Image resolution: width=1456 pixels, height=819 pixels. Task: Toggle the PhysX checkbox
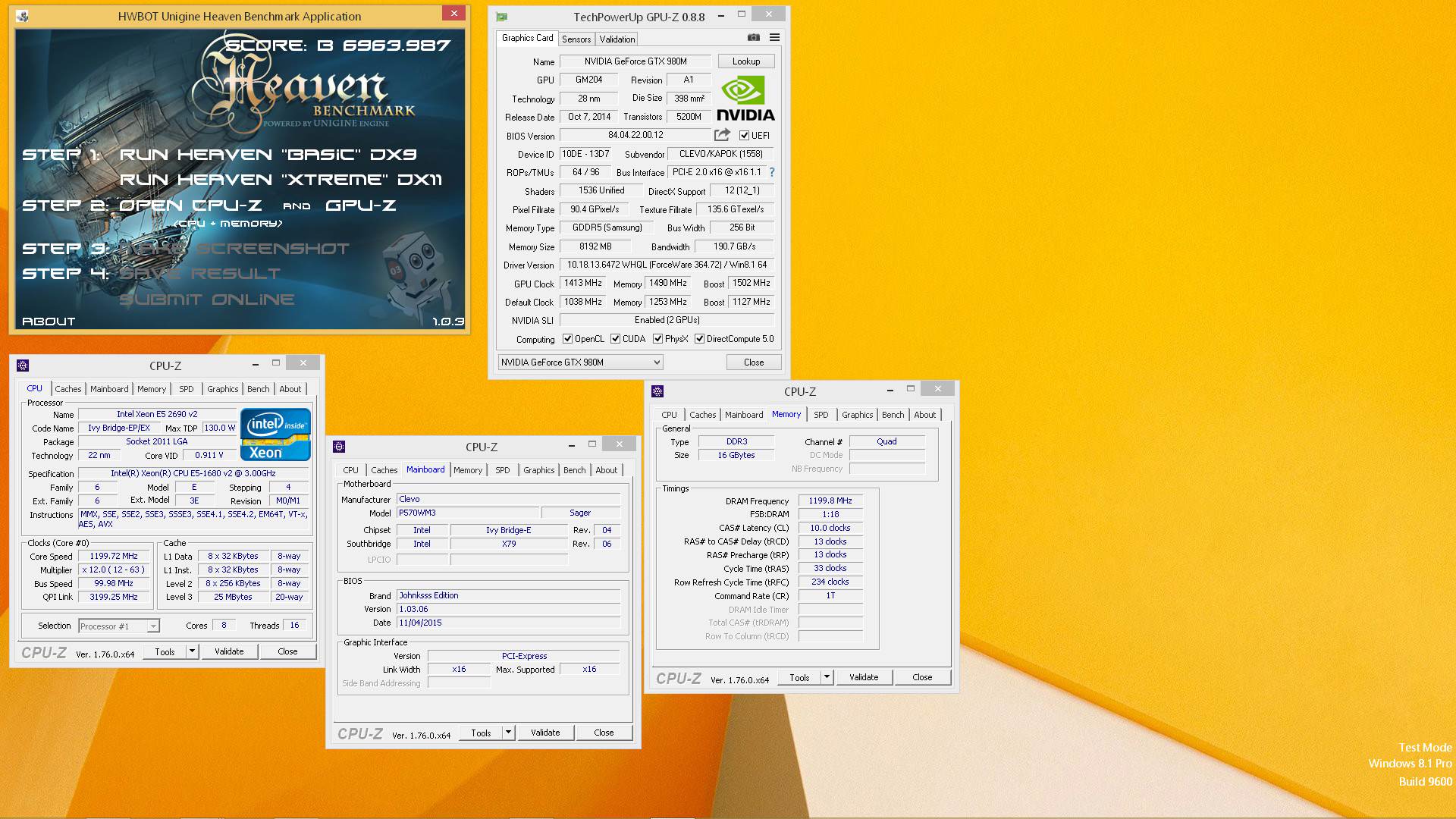click(x=657, y=339)
